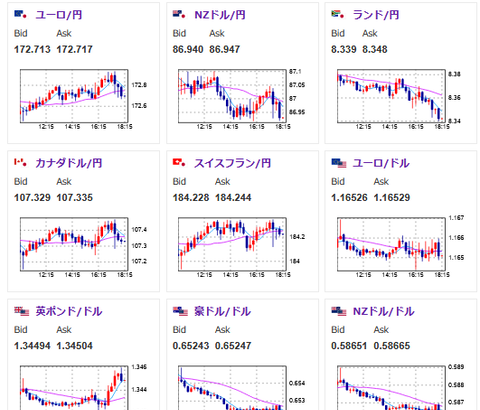The image size is (480, 410).
Task: Open the ユーロ/ドル currency pair link
Action: pyautogui.click(x=381, y=163)
